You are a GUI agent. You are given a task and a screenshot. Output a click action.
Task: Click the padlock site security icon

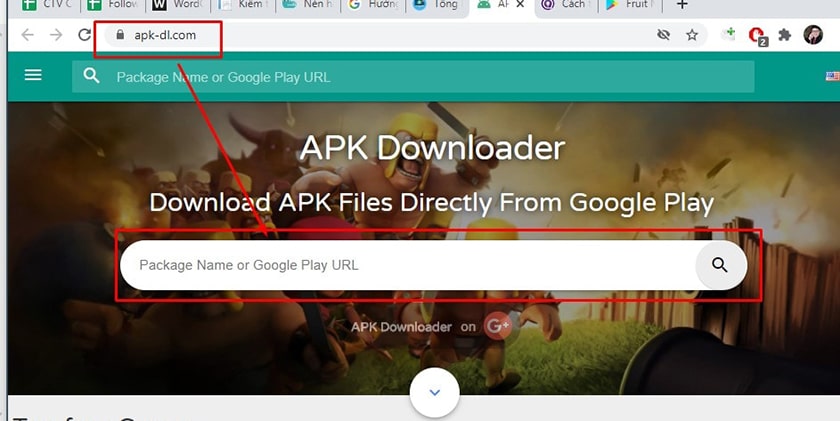point(120,35)
